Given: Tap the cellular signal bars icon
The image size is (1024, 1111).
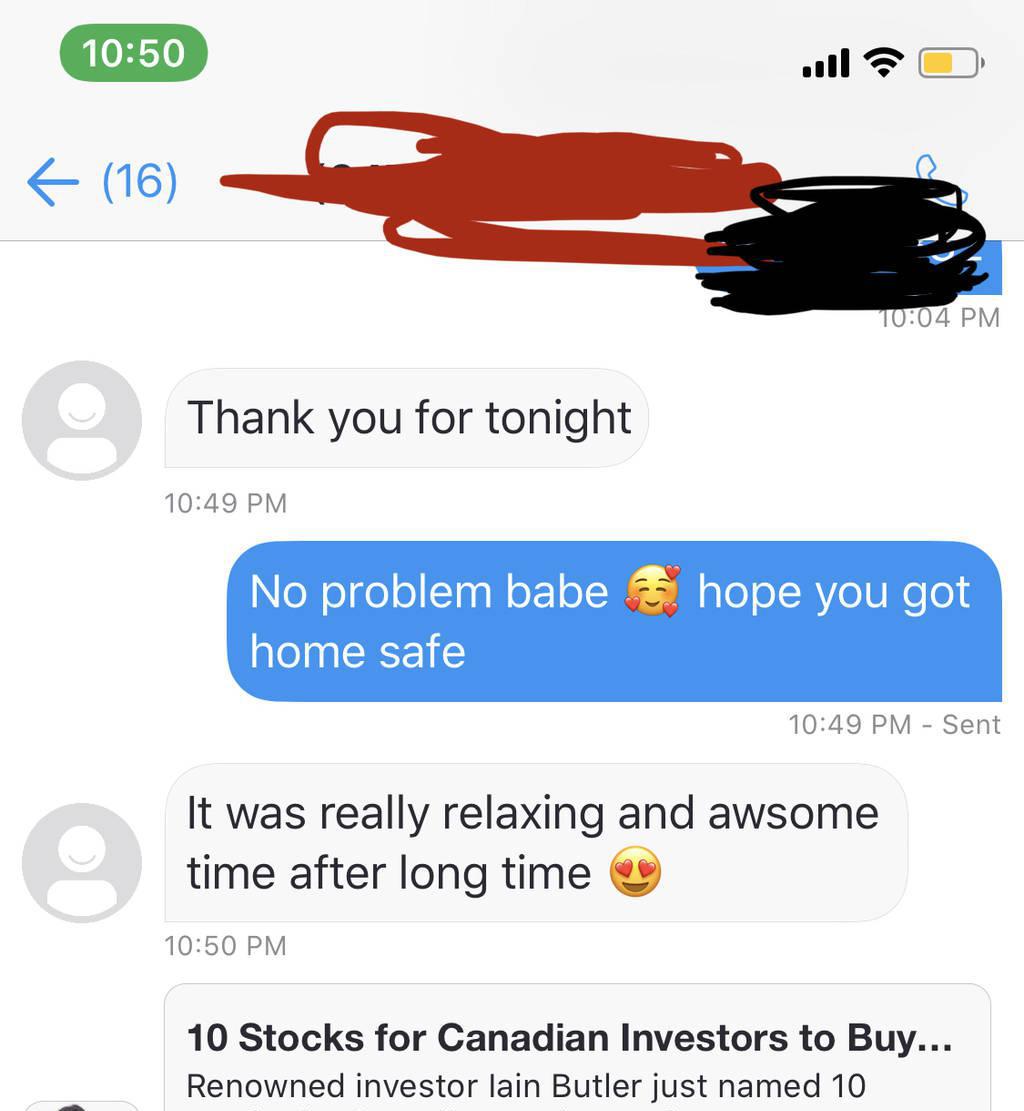Looking at the screenshot, I should point(826,63).
